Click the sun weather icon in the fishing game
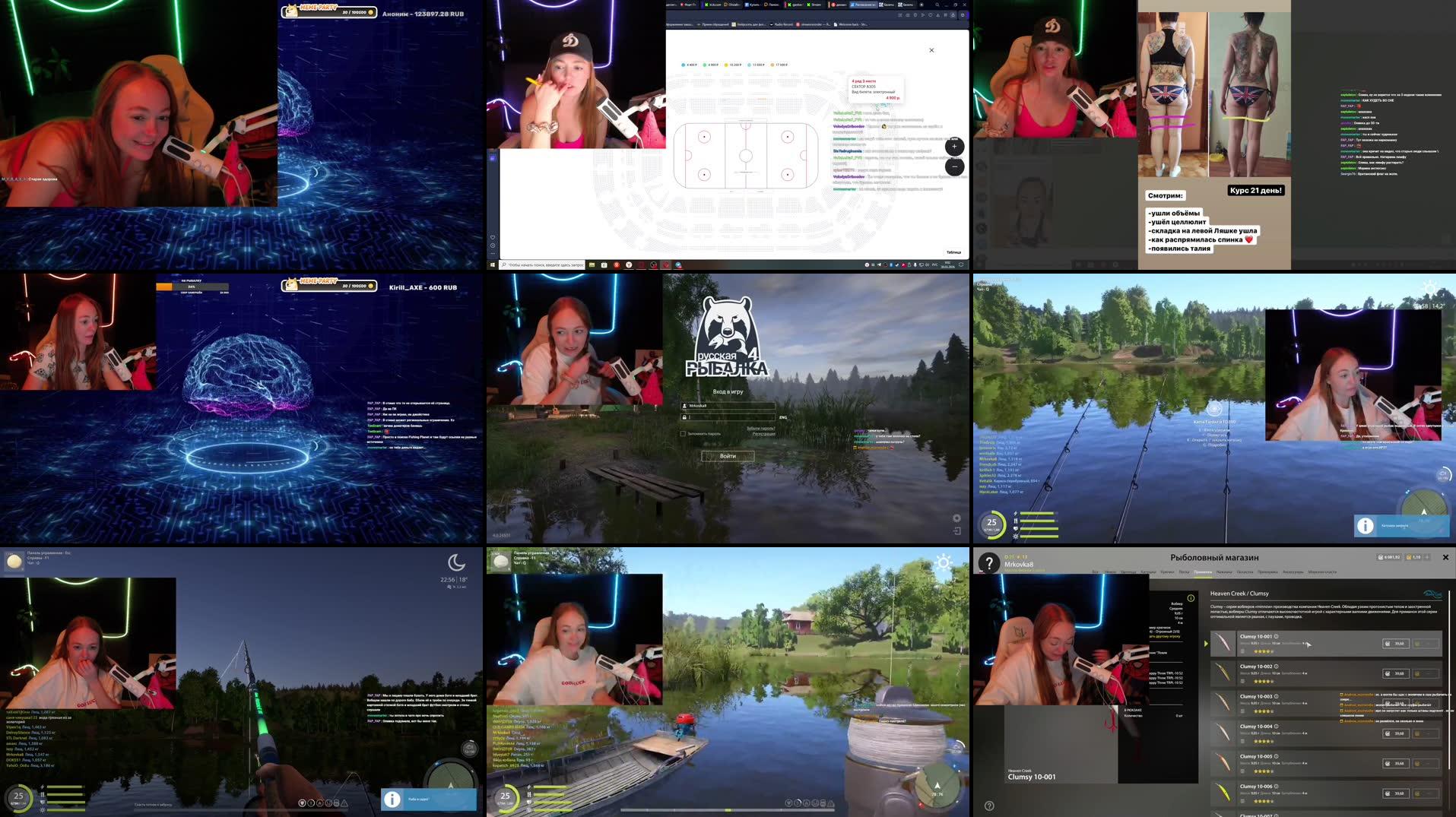Screen dimensions: 1456x817 943,562
